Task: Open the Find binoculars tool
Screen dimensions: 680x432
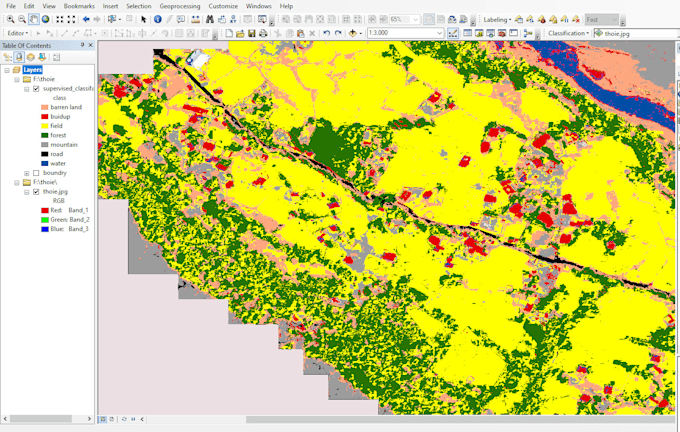Action: (x=209, y=19)
